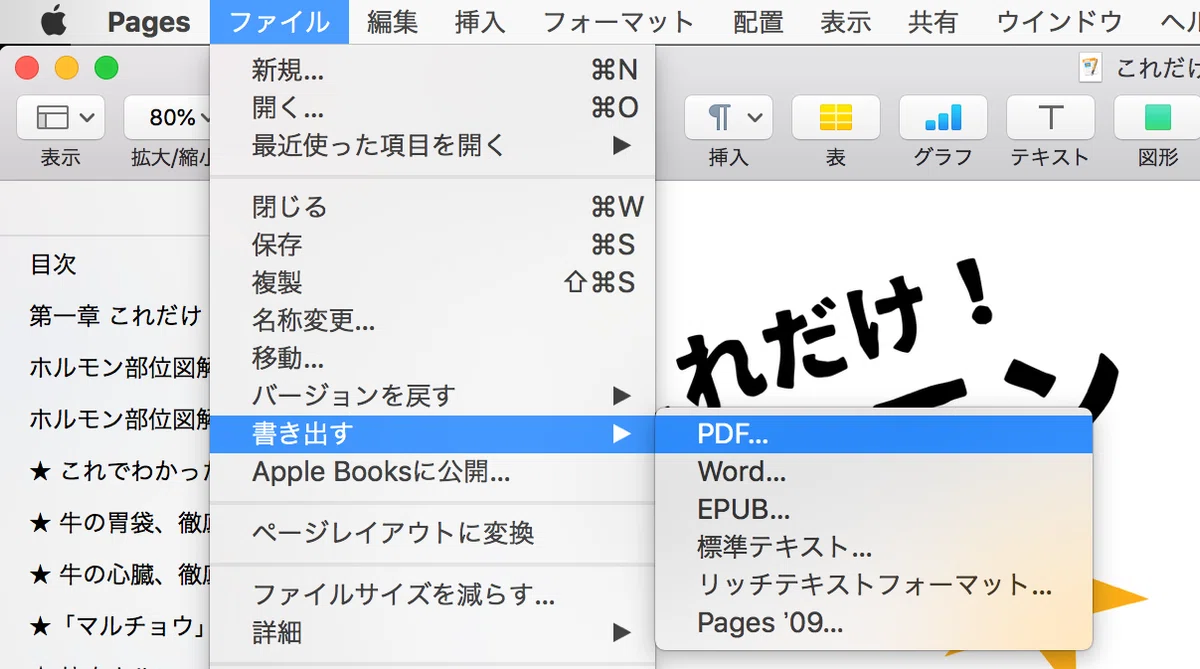This screenshot has height=669, width=1200.
Task: Export as 標準テキスト... plain text
Action: (x=874, y=547)
